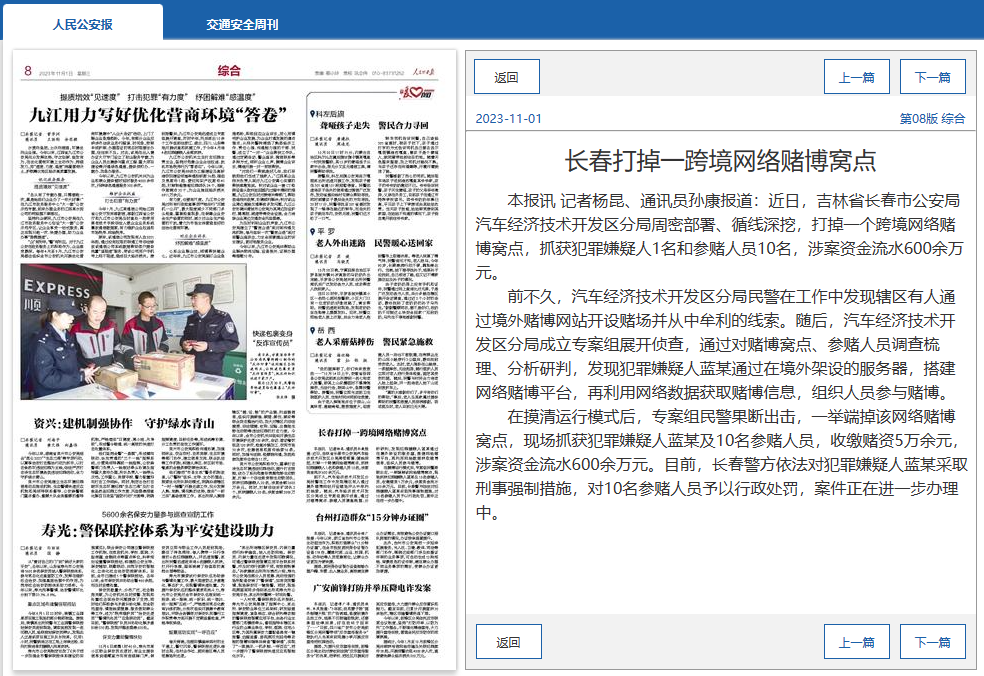Viewport: 984px width, 676px height.
Task: Open 长春打掉一跨境网络赌博窝点 headline on newspaper page
Action: [x=372, y=432]
